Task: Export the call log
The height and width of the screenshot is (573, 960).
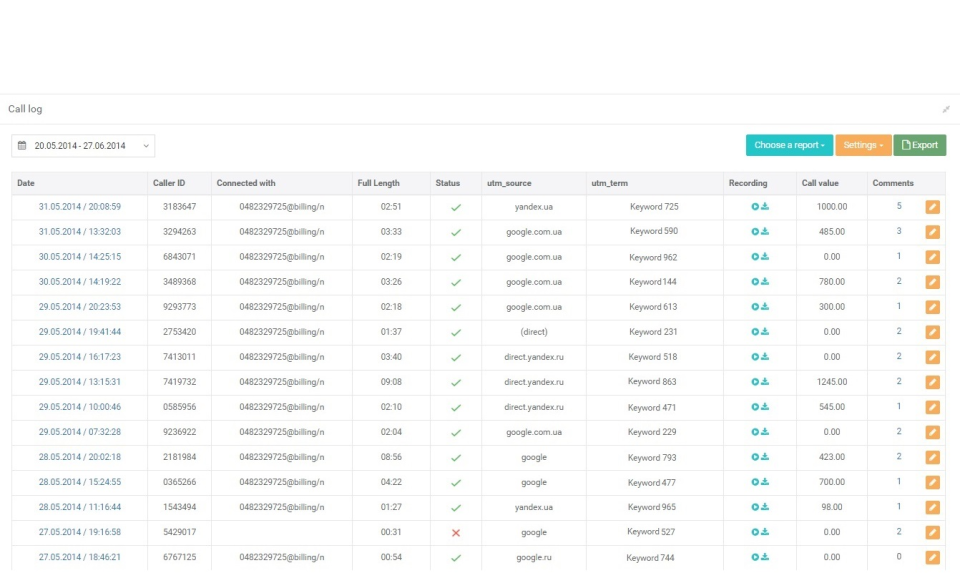Action: coord(919,145)
